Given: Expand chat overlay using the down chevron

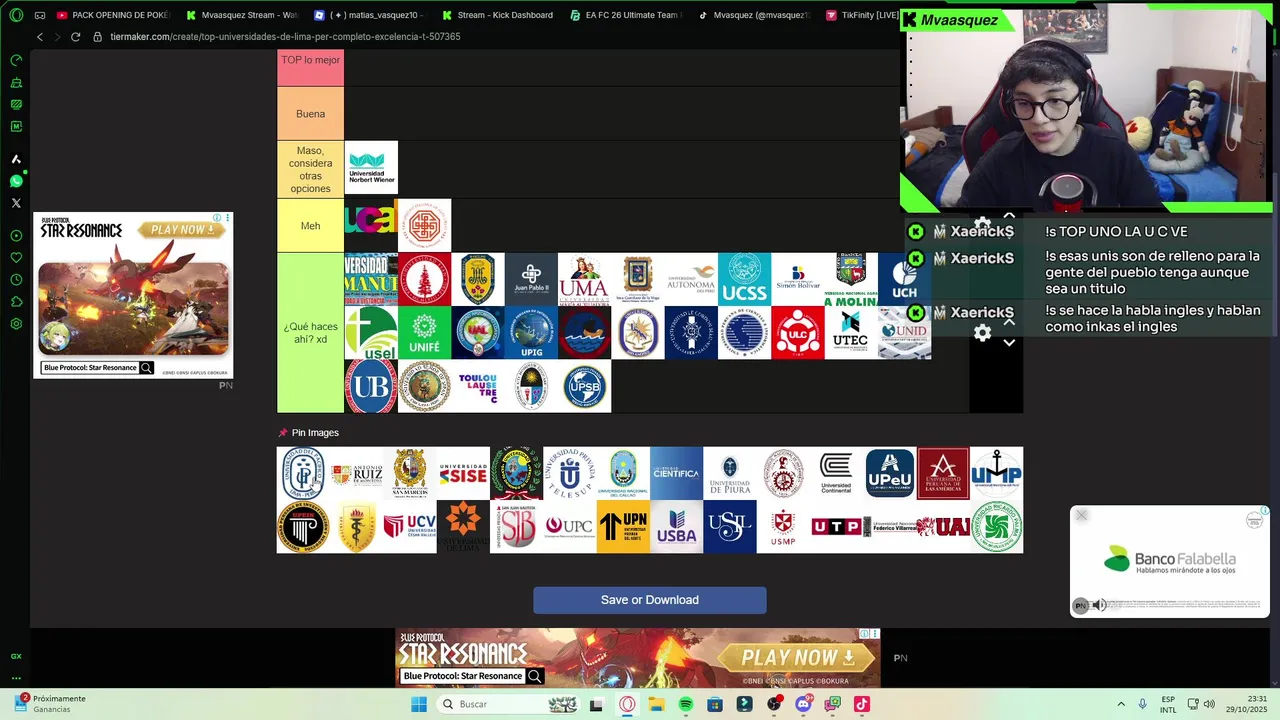Looking at the screenshot, I should pyautogui.click(x=1009, y=343).
